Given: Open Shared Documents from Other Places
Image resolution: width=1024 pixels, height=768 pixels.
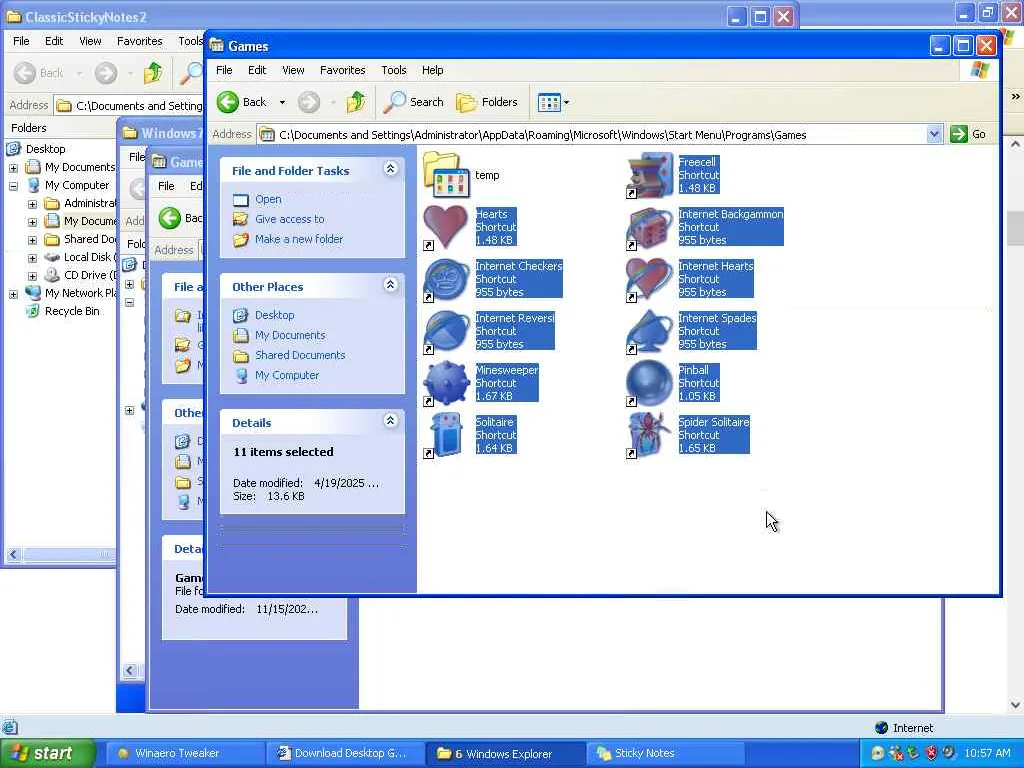Looking at the screenshot, I should tap(300, 355).
